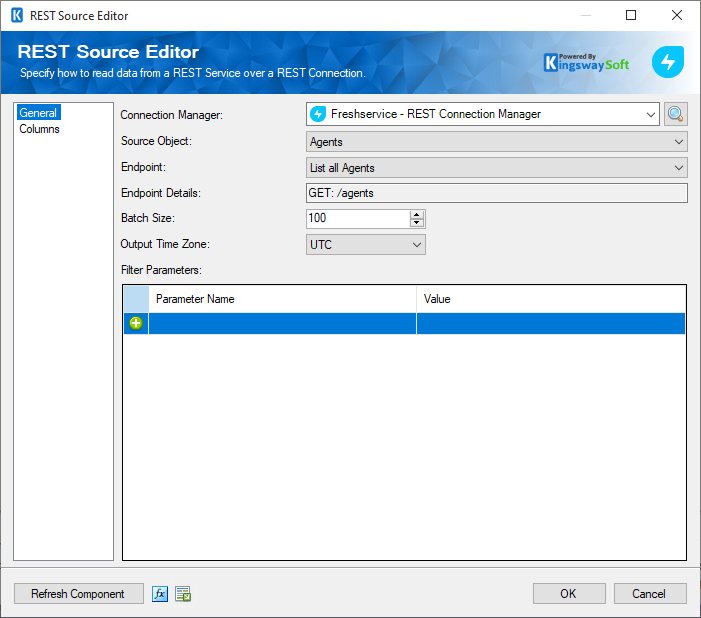Open the documentation icon beside fx
This screenshot has height=618, width=701.
(x=183, y=594)
